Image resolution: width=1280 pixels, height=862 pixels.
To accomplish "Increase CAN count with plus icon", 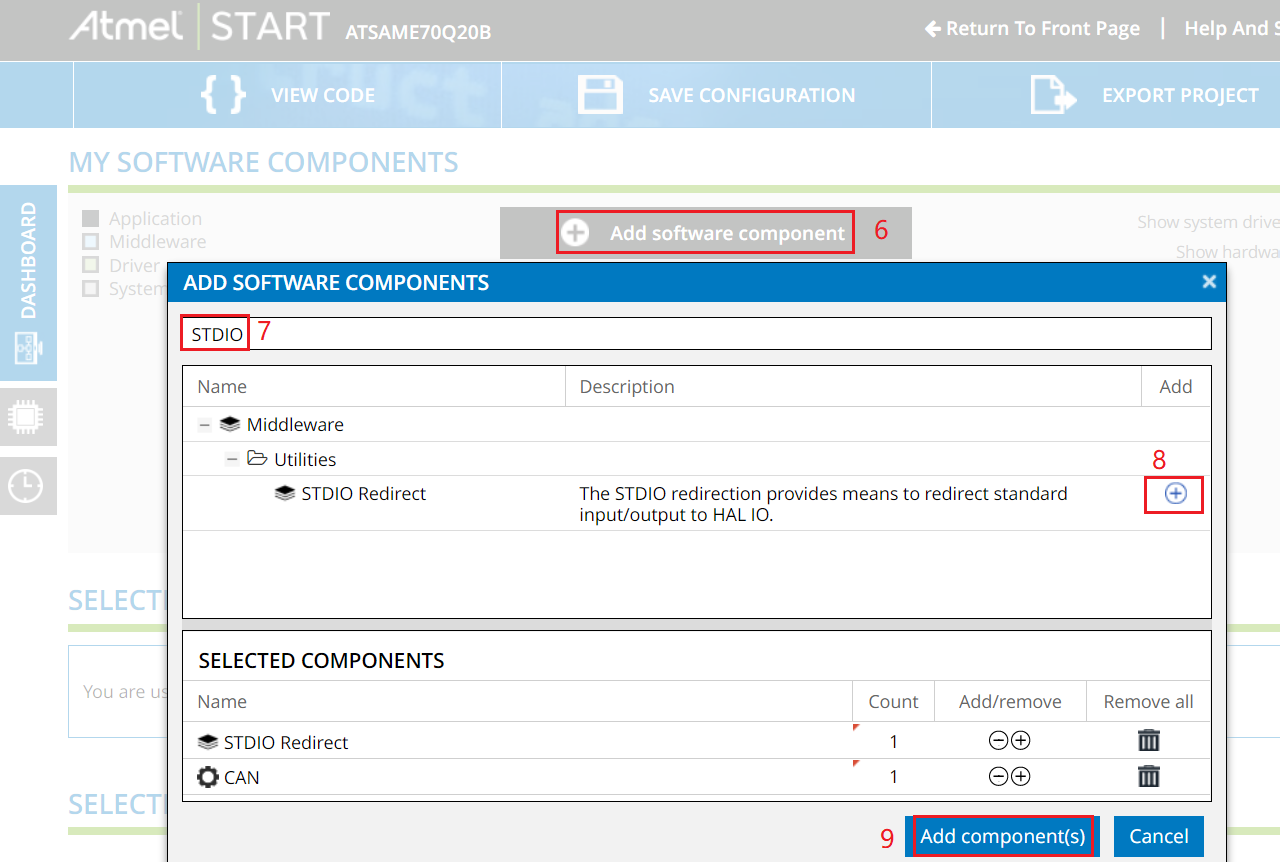I will 1020,776.
